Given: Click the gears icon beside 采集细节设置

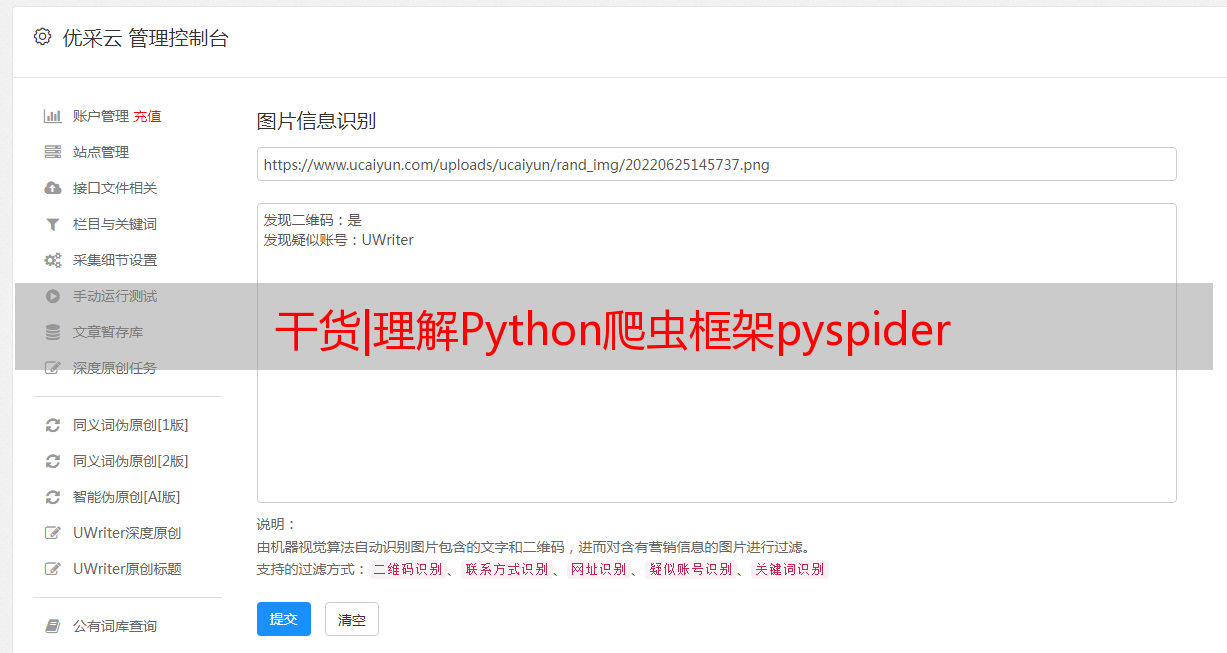Looking at the screenshot, I should coord(53,260).
